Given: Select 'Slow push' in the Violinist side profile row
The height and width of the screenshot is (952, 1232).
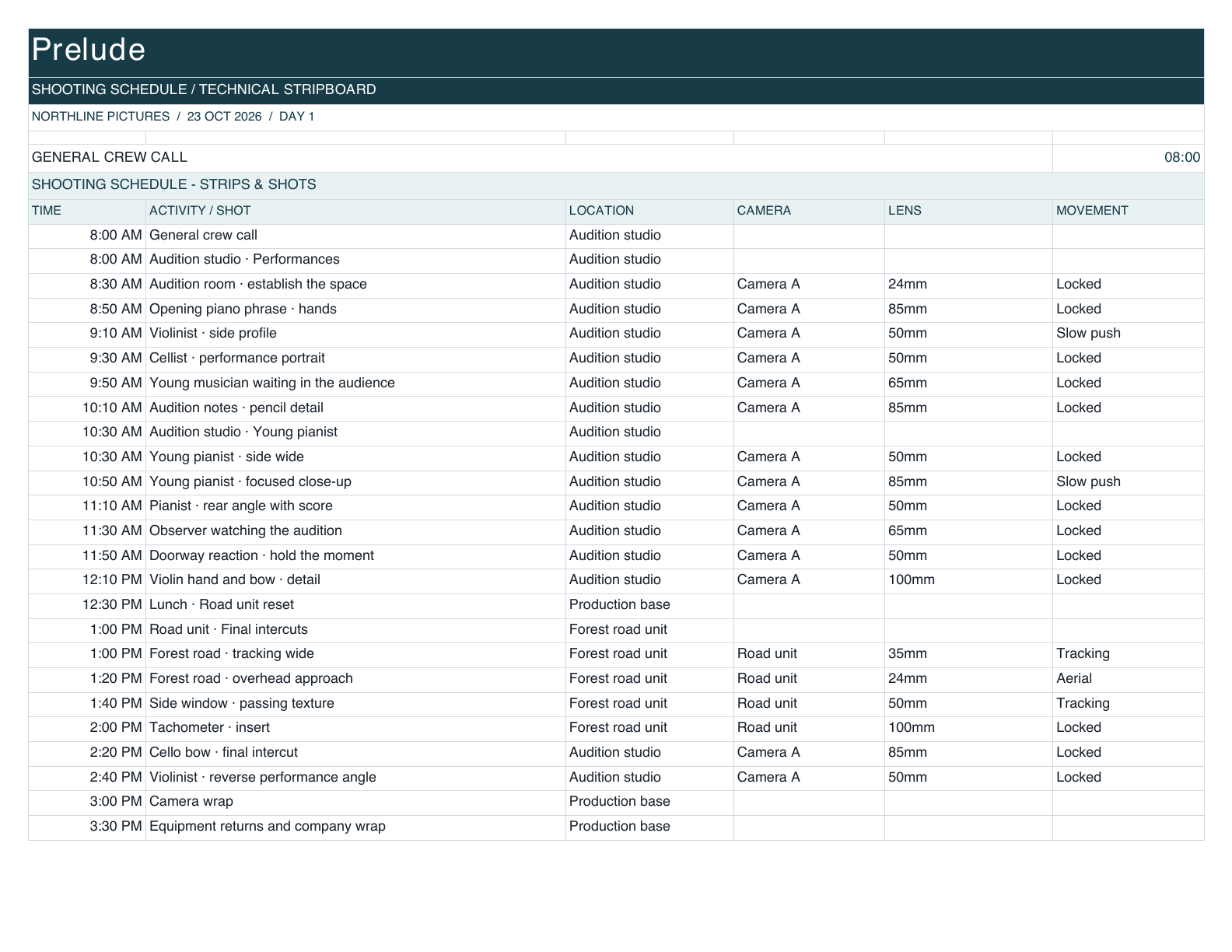Looking at the screenshot, I should 1088,334.
